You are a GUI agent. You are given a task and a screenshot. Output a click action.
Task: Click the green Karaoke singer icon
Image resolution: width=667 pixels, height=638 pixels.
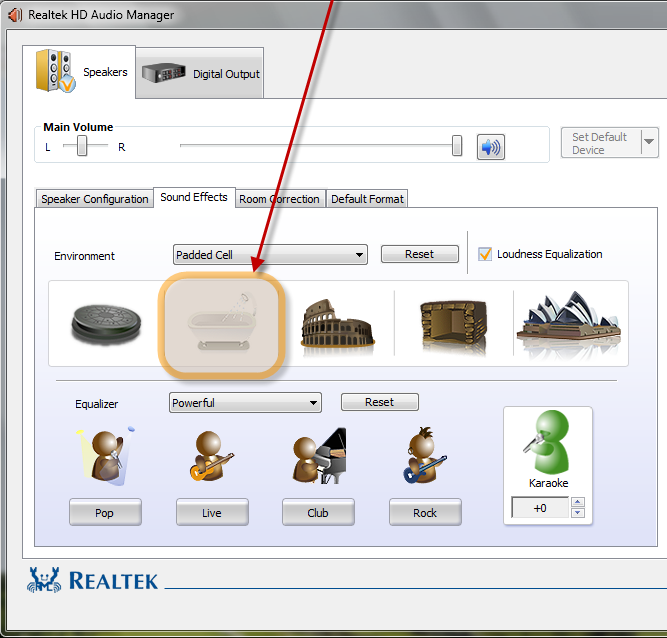tap(547, 442)
